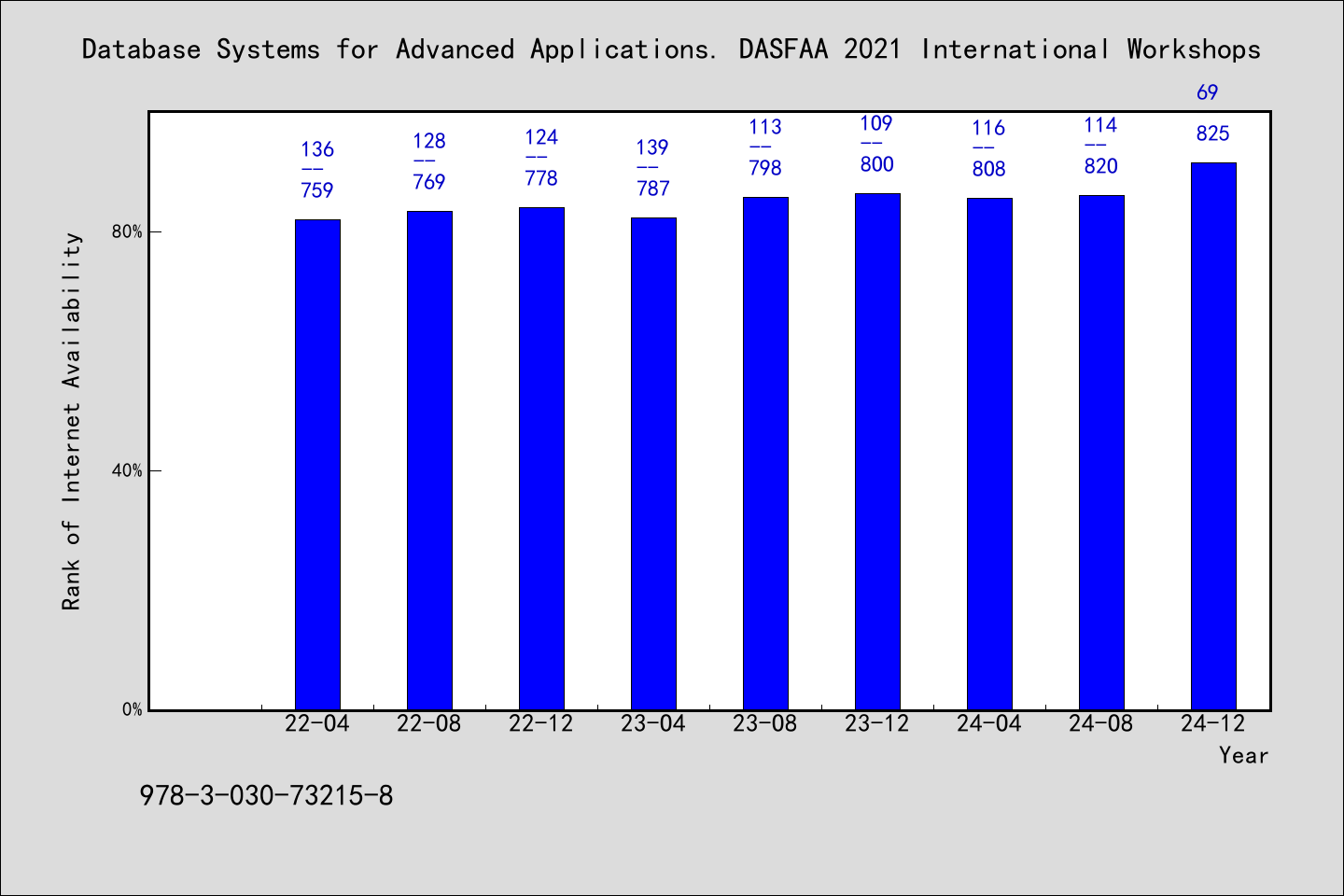The image size is (1344, 896).
Task: Select the 23-12 bar
Action: coord(877,452)
